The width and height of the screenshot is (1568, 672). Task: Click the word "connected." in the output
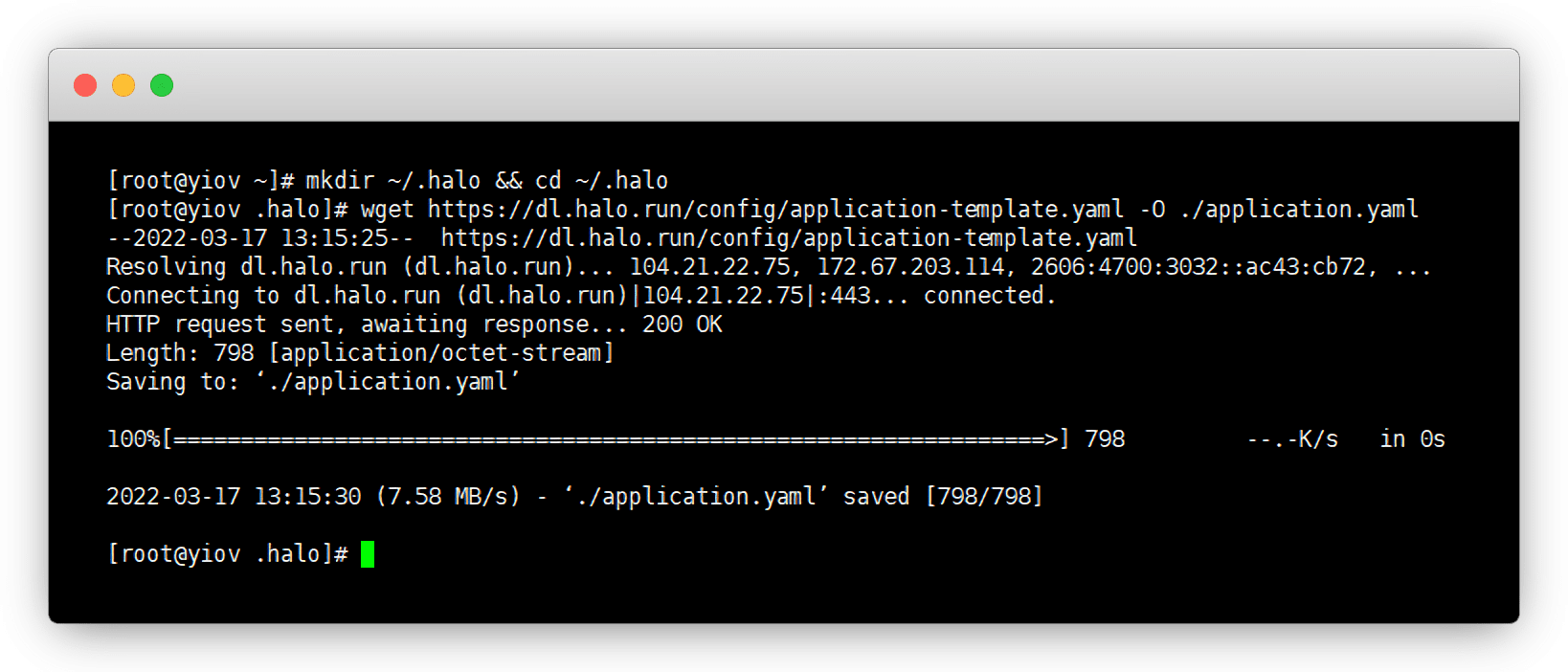[x=989, y=296]
